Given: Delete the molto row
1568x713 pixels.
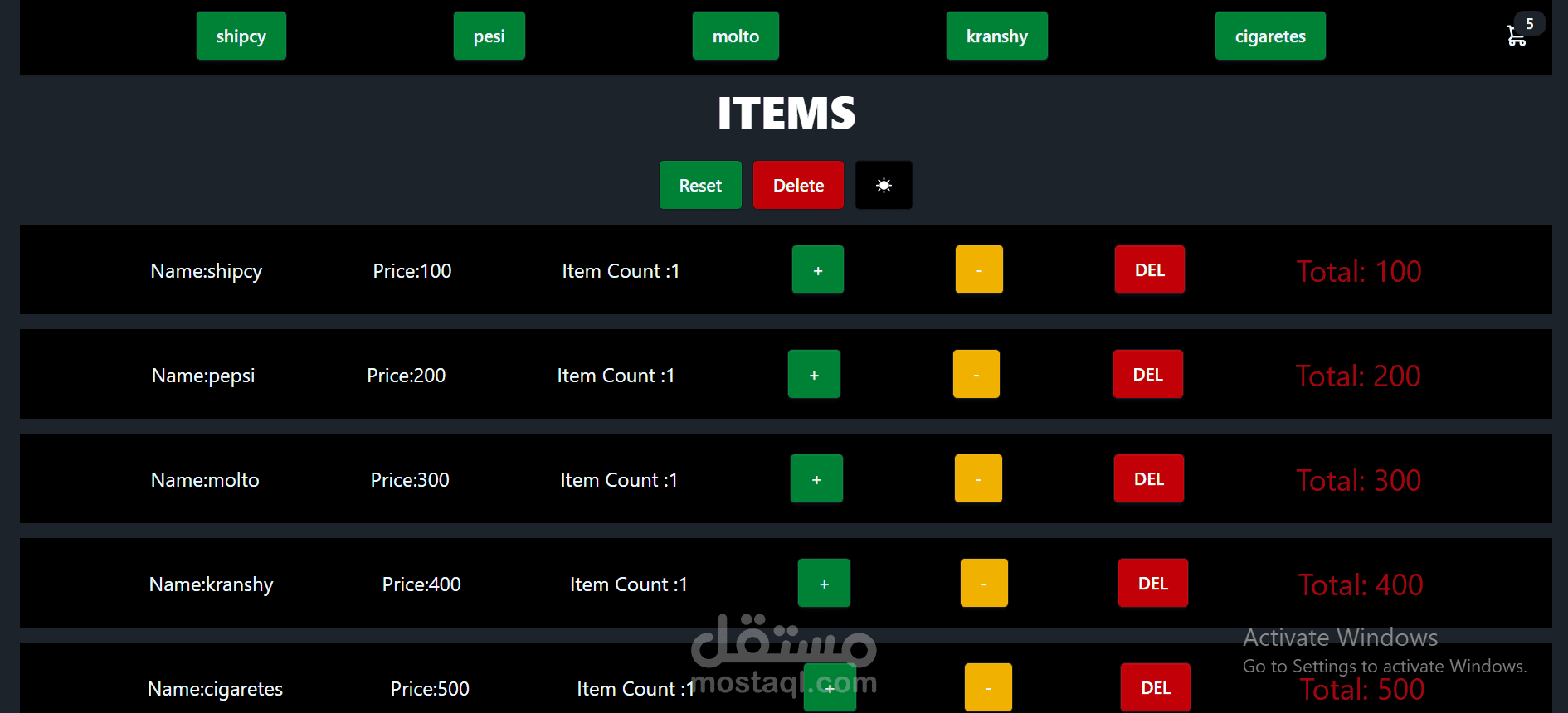Looking at the screenshot, I should click(1149, 478).
